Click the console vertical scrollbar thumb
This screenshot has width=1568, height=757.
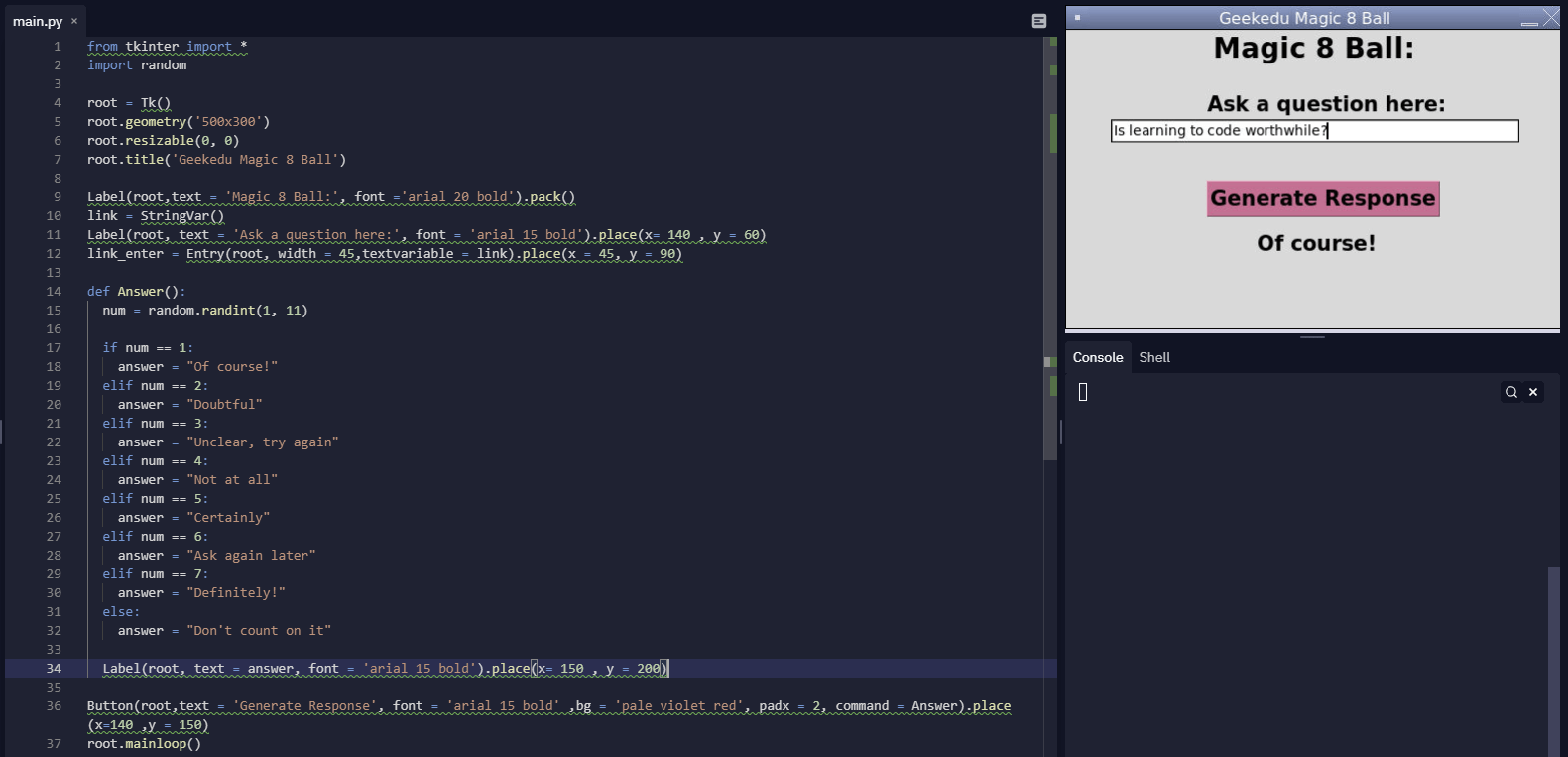1554,661
